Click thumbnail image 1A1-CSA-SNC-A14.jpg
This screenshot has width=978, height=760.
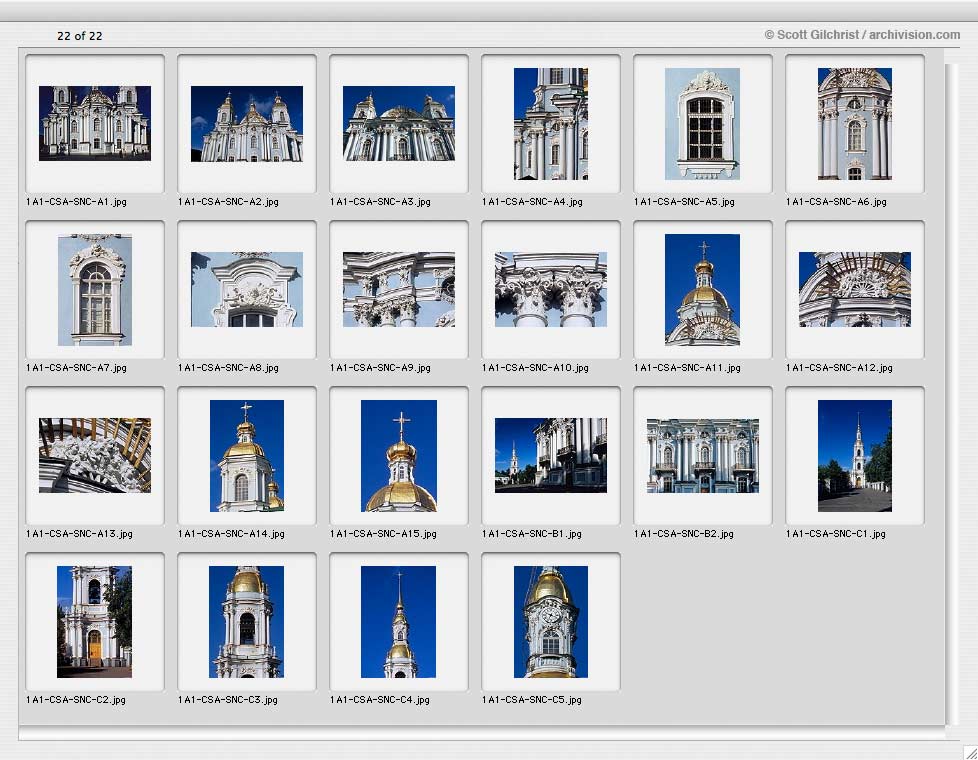(247, 456)
